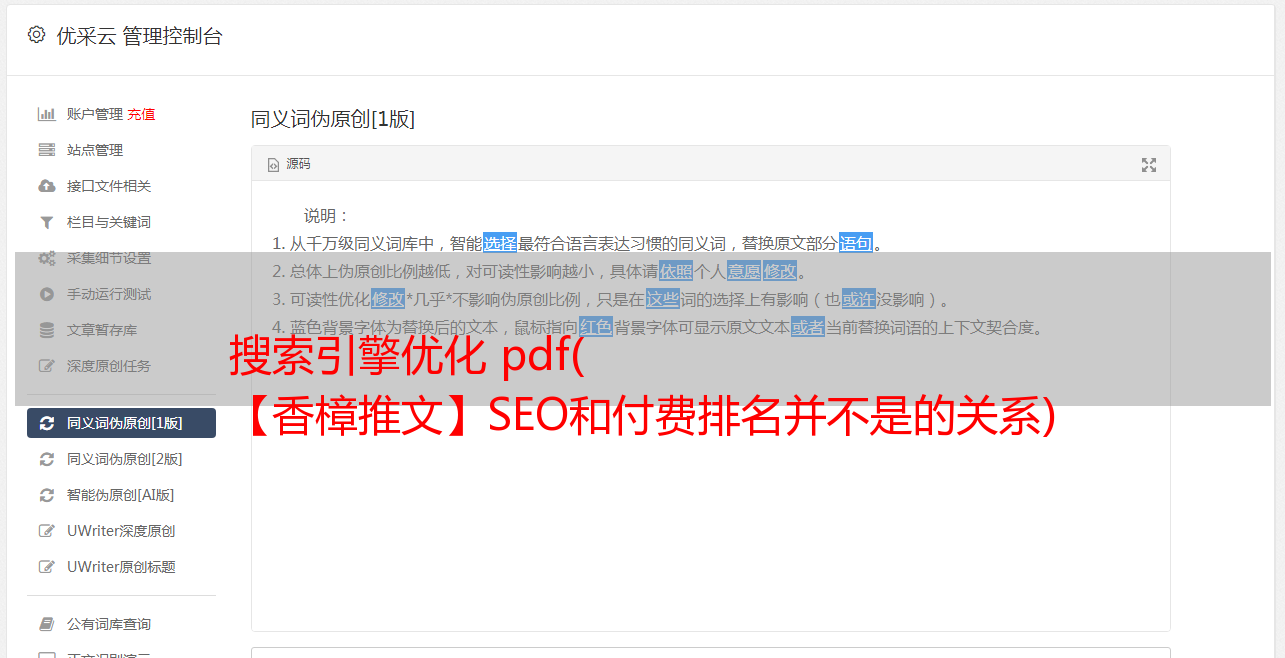Click the code icon next to 源码
This screenshot has width=1285, height=658.
[x=273, y=165]
